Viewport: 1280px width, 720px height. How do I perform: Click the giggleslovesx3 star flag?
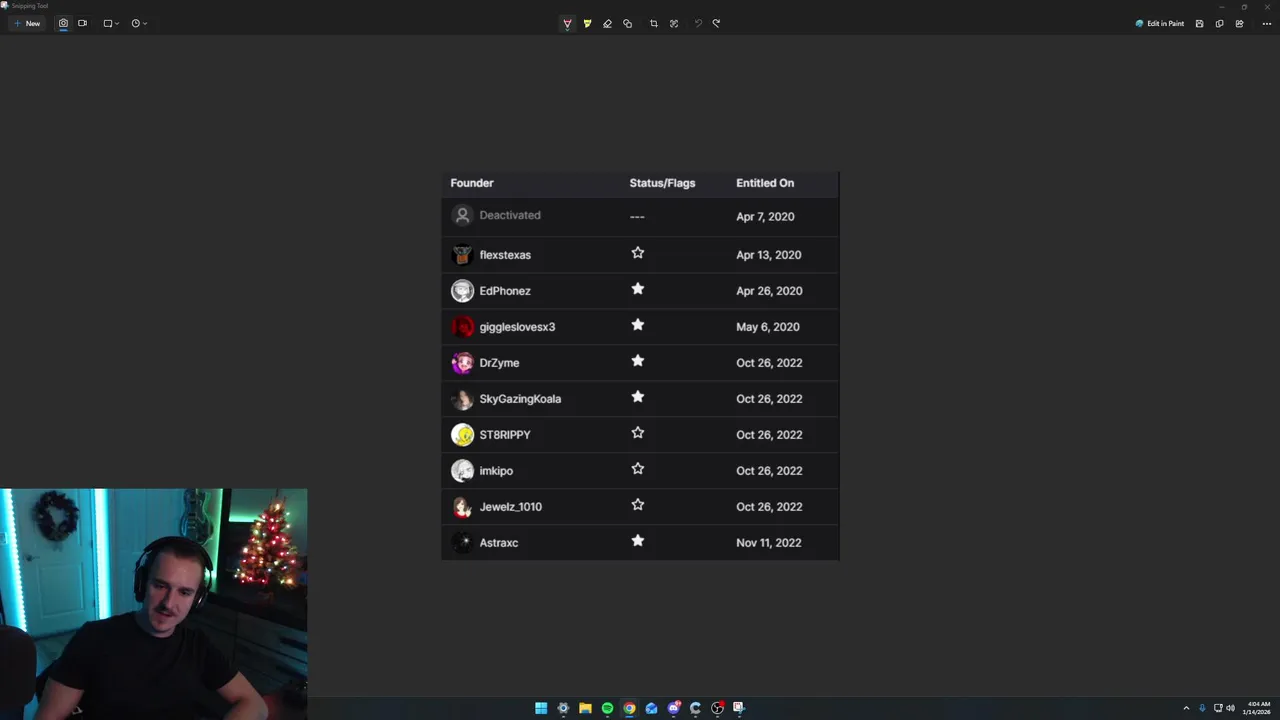tap(638, 325)
